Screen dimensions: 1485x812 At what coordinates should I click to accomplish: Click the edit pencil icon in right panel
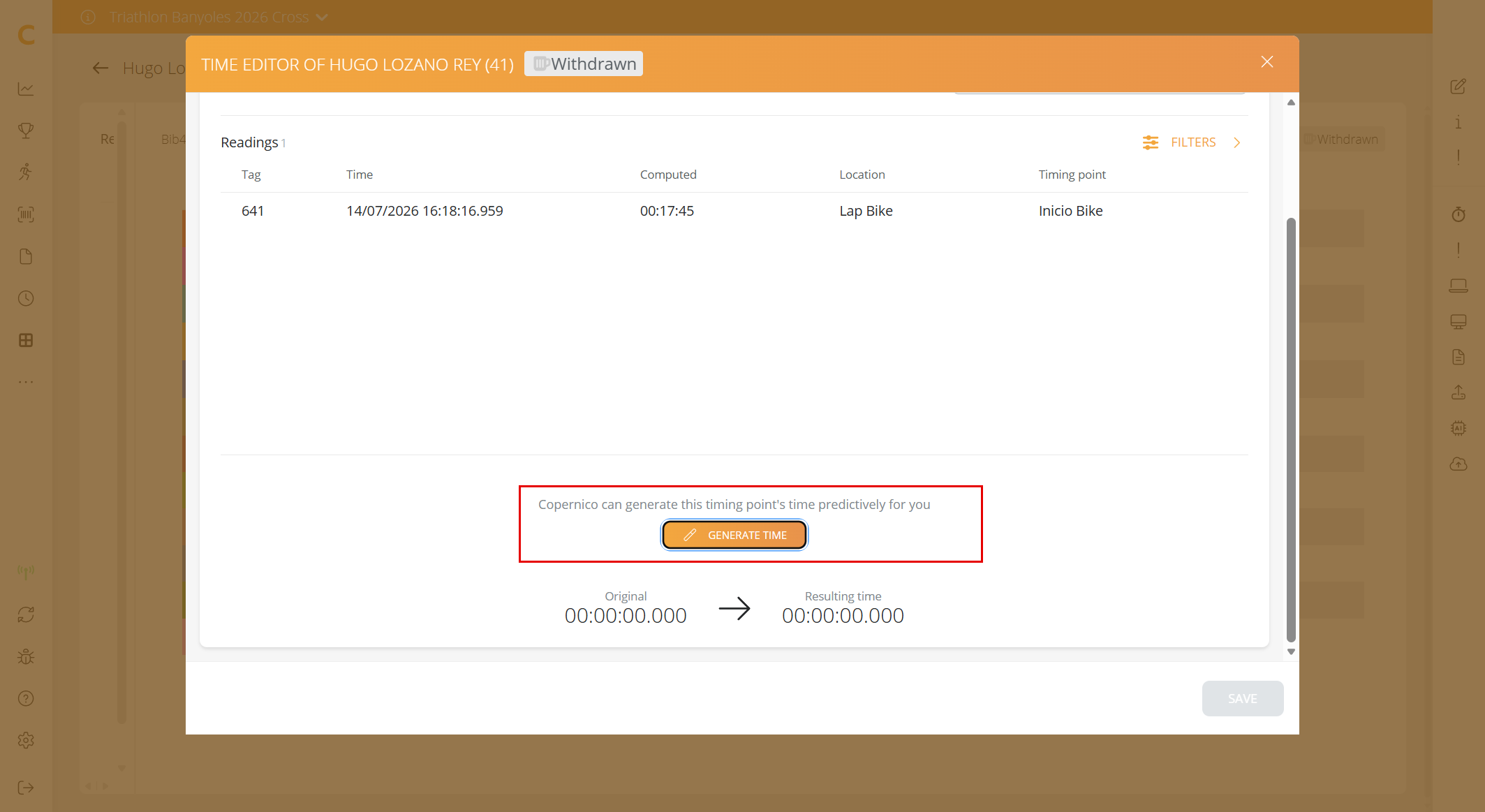(x=1458, y=87)
